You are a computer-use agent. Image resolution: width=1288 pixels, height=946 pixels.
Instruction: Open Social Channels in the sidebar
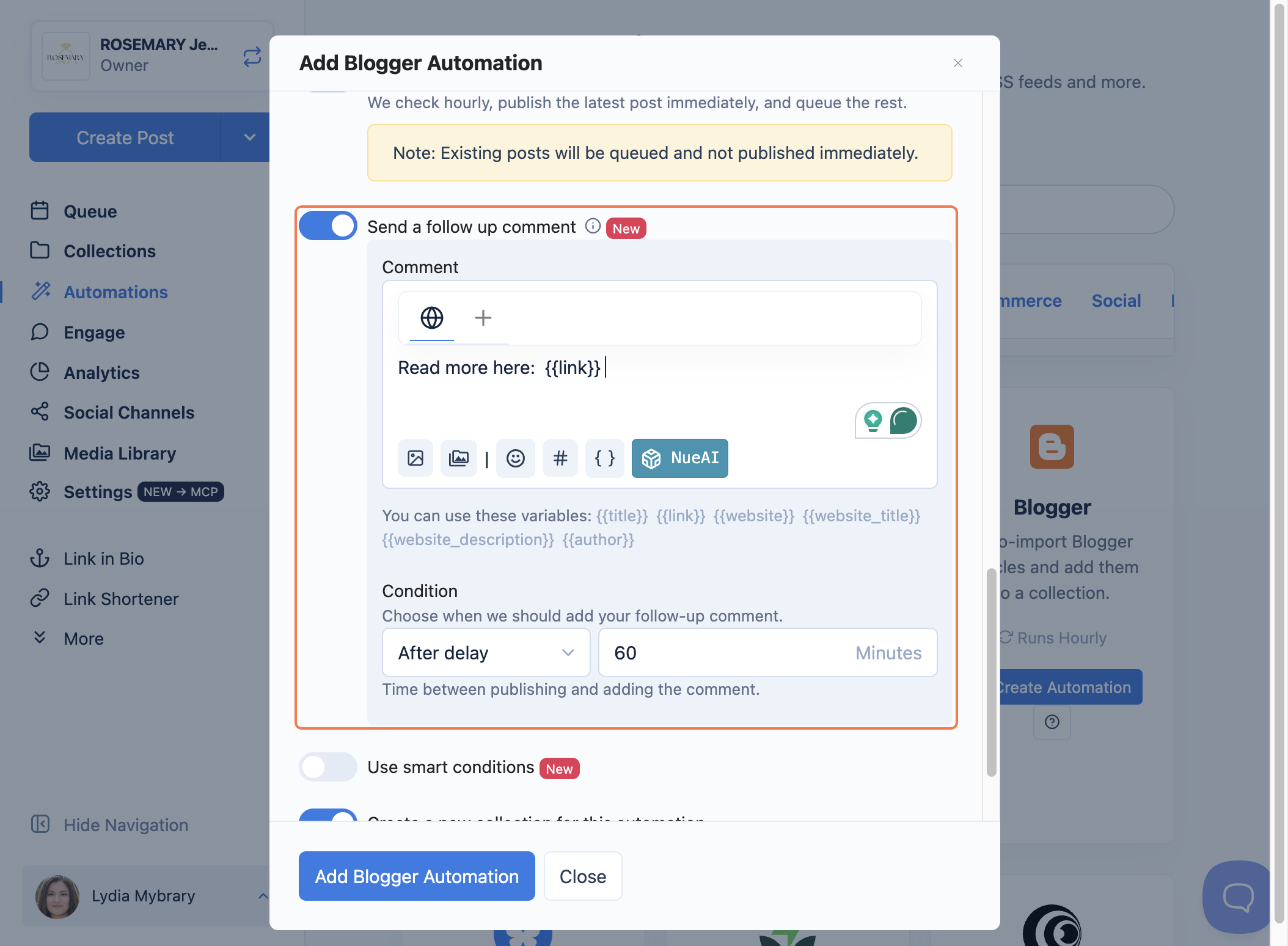[x=130, y=412]
